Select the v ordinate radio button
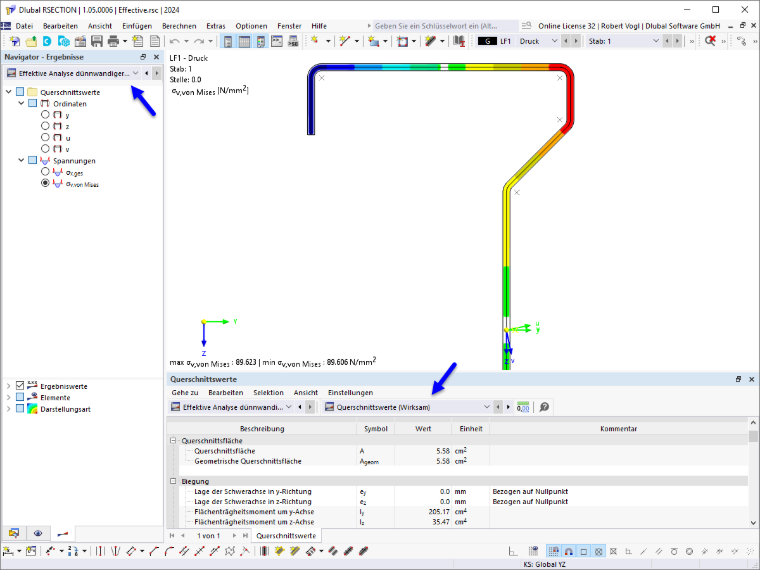 (x=45, y=149)
